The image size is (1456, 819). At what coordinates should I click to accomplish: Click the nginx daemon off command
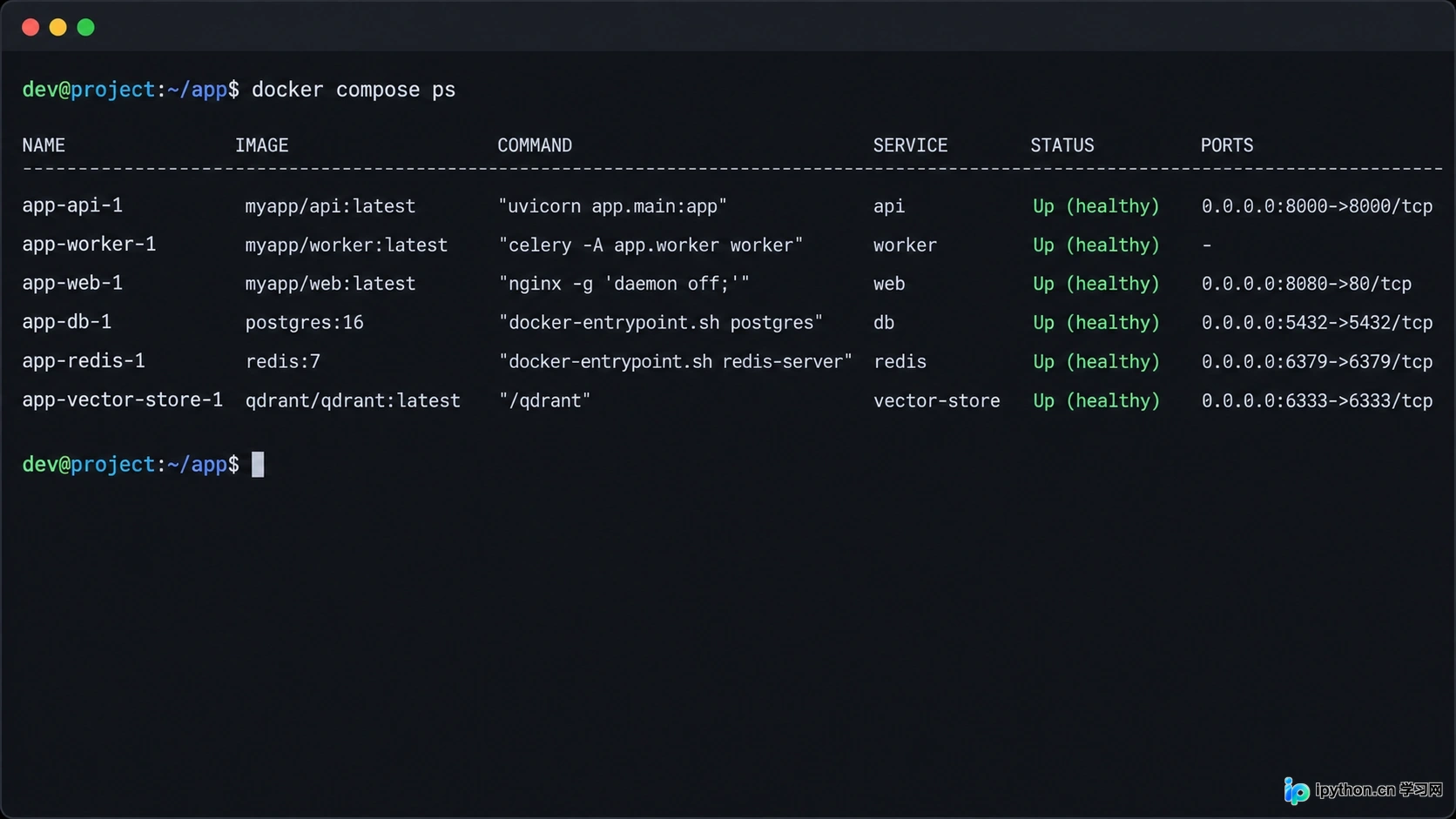pyautogui.click(x=624, y=284)
